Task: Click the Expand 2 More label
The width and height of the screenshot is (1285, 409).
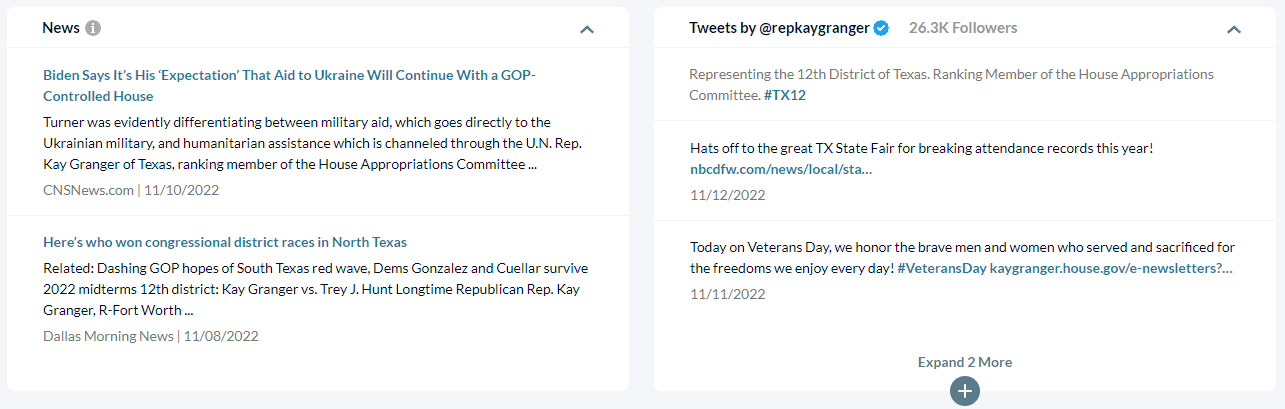Action: (964, 362)
